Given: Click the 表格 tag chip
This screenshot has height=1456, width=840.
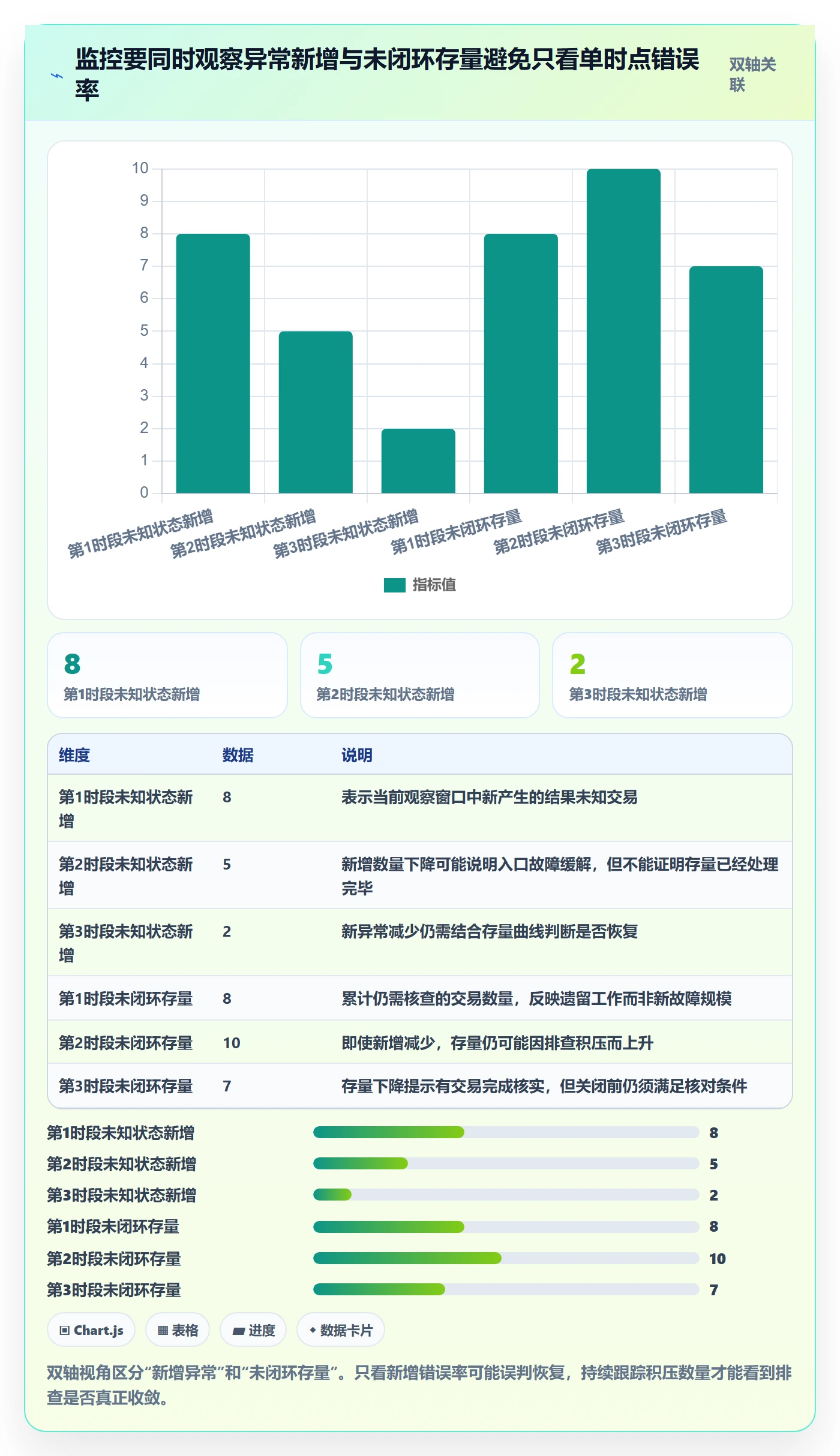Looking at the screenshot, I should coord(178,1330).
